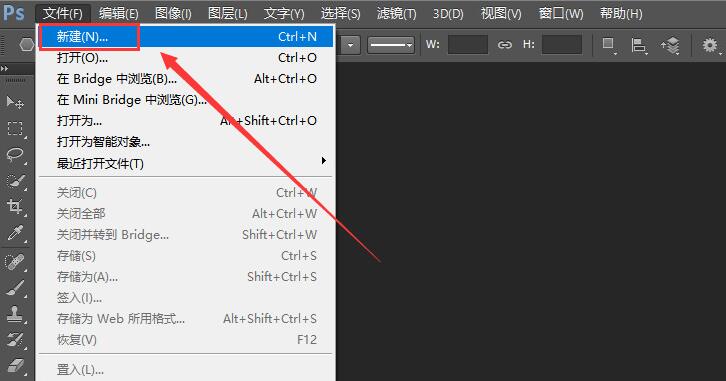Viewport: 726px width, 381px height.
Task: Select the Brush tool
Action: (x=15, y=288)
